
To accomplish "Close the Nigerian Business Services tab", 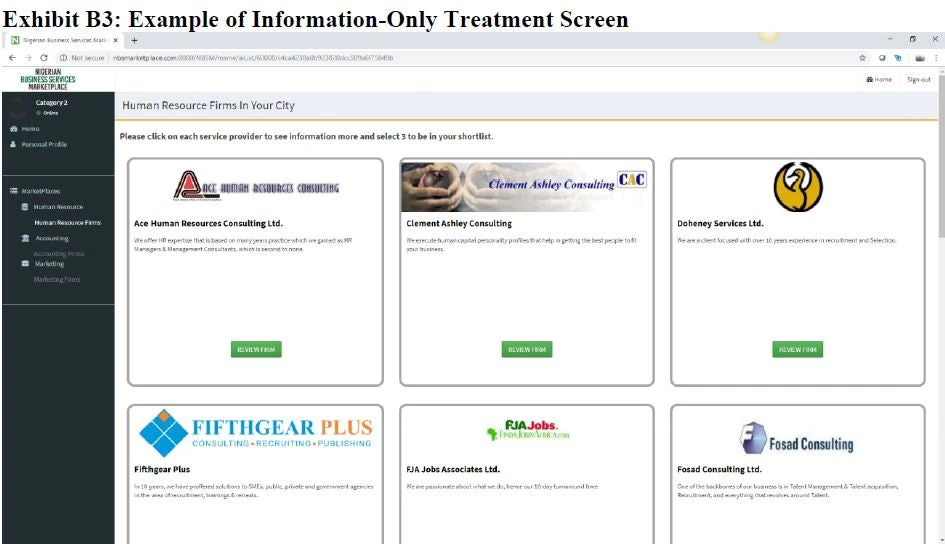I will (115, 40).
